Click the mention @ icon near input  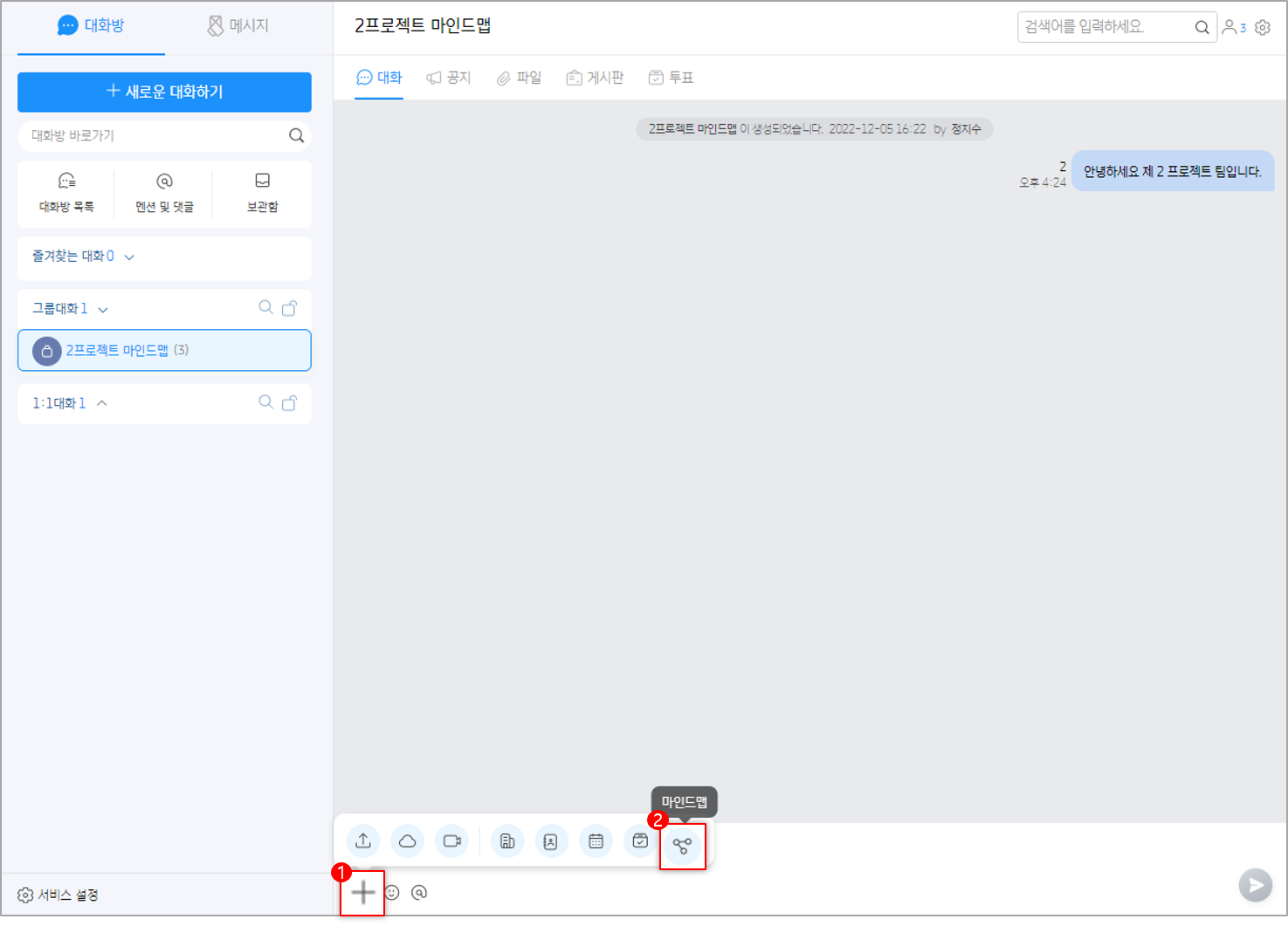419,893
